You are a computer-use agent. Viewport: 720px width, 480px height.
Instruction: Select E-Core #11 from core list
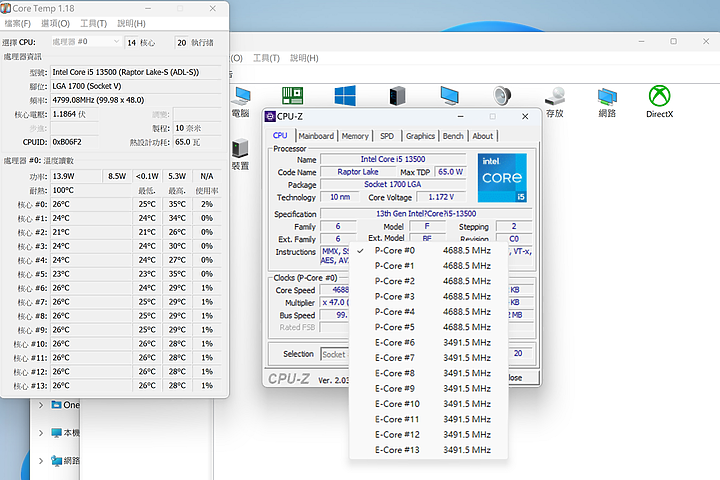428,419
